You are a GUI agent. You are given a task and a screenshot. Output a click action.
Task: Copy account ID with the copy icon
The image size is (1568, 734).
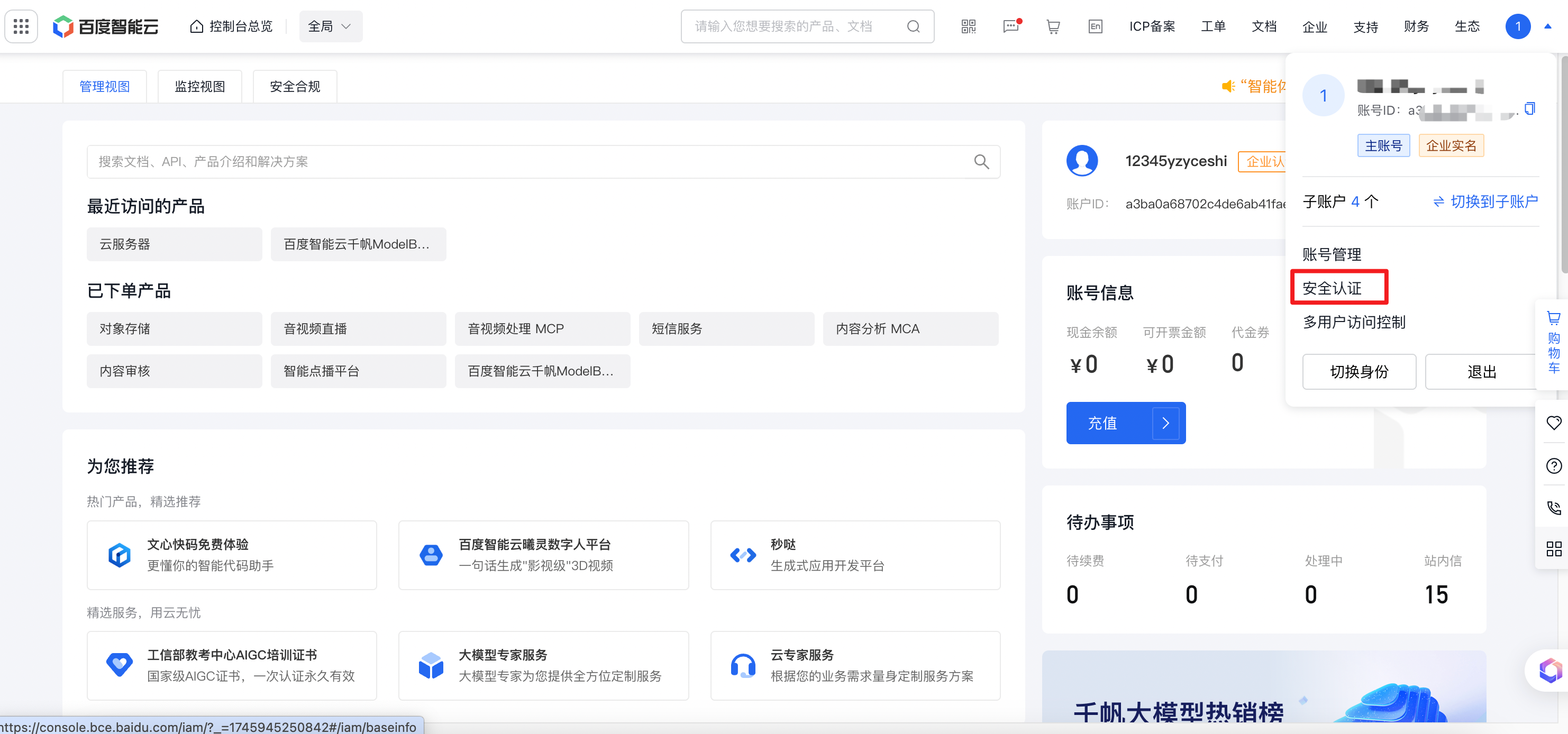pyautogui.click(x=1530, y=109)
